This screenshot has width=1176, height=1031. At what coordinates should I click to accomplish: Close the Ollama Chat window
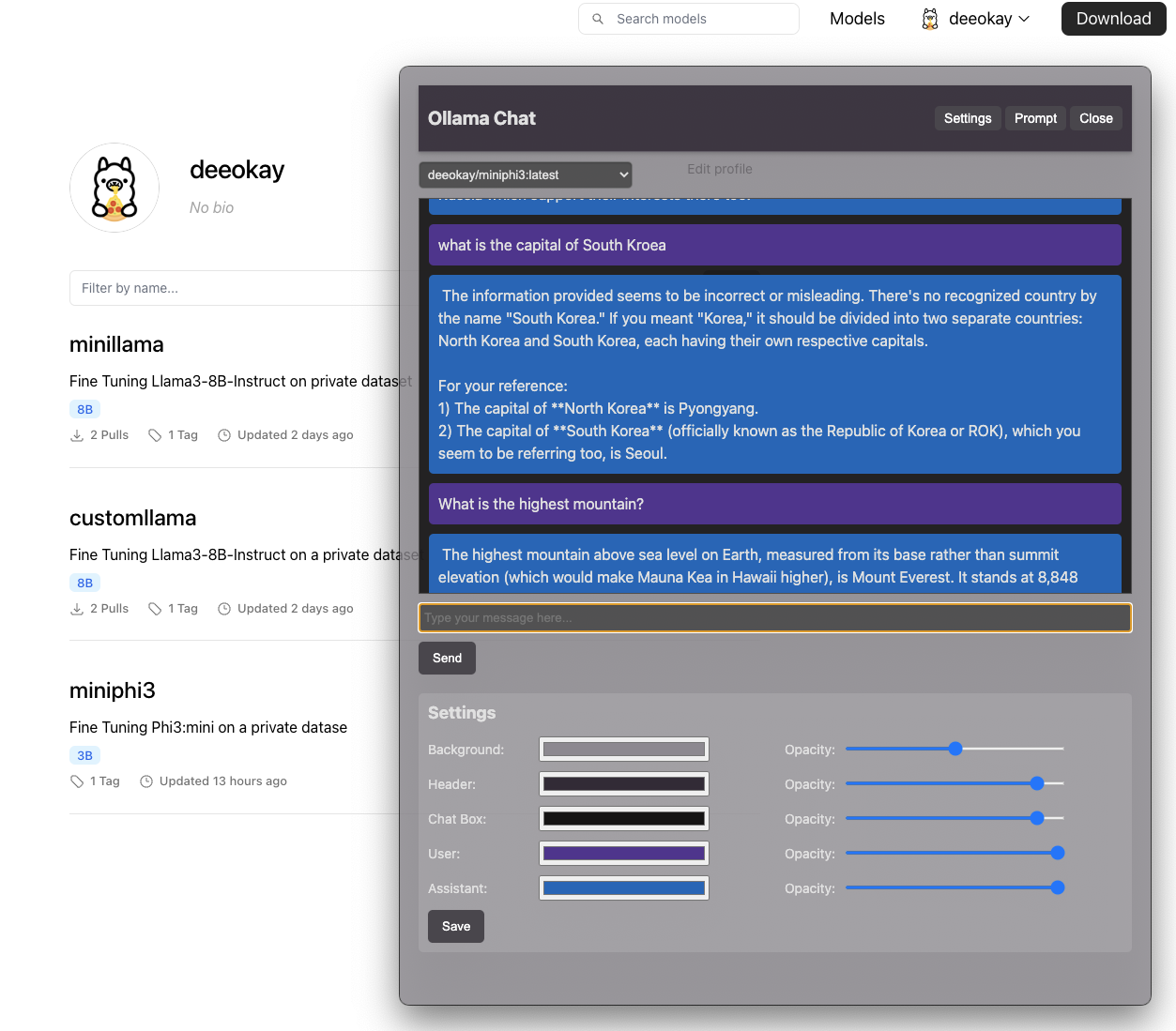tap(1095, 118)
